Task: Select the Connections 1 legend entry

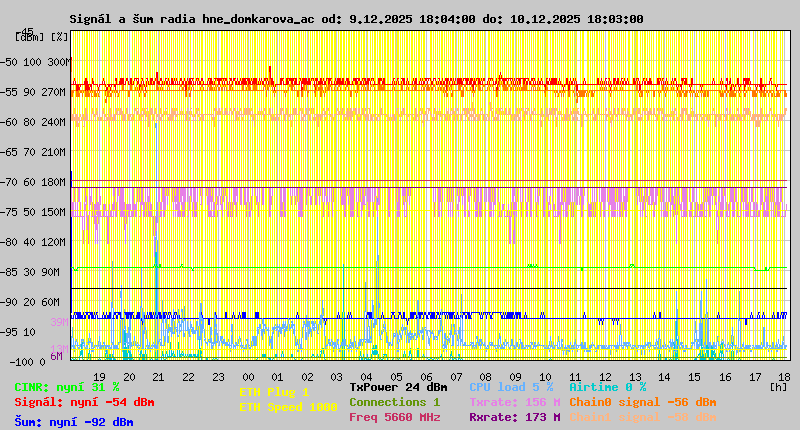Action: (394, 402)
